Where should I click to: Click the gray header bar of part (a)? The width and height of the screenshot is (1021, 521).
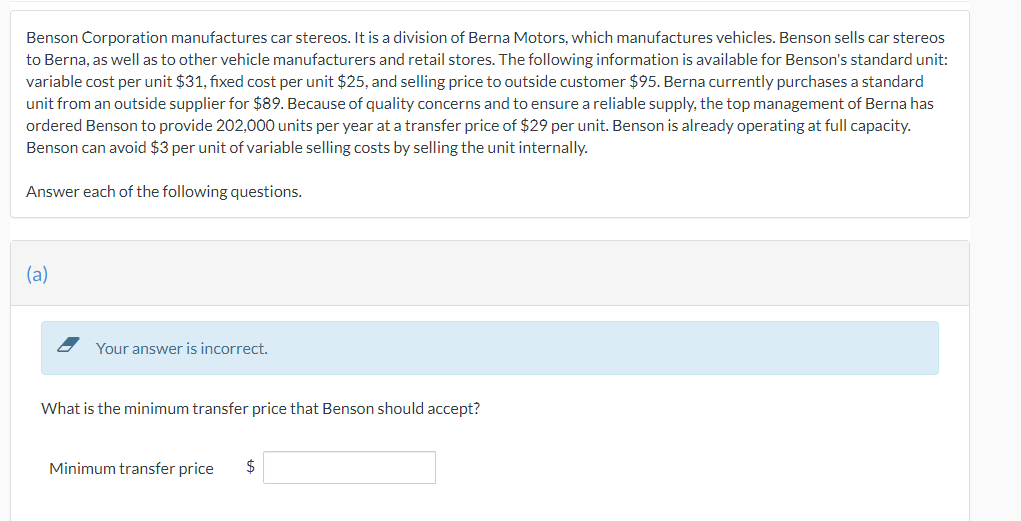point(500,274)
